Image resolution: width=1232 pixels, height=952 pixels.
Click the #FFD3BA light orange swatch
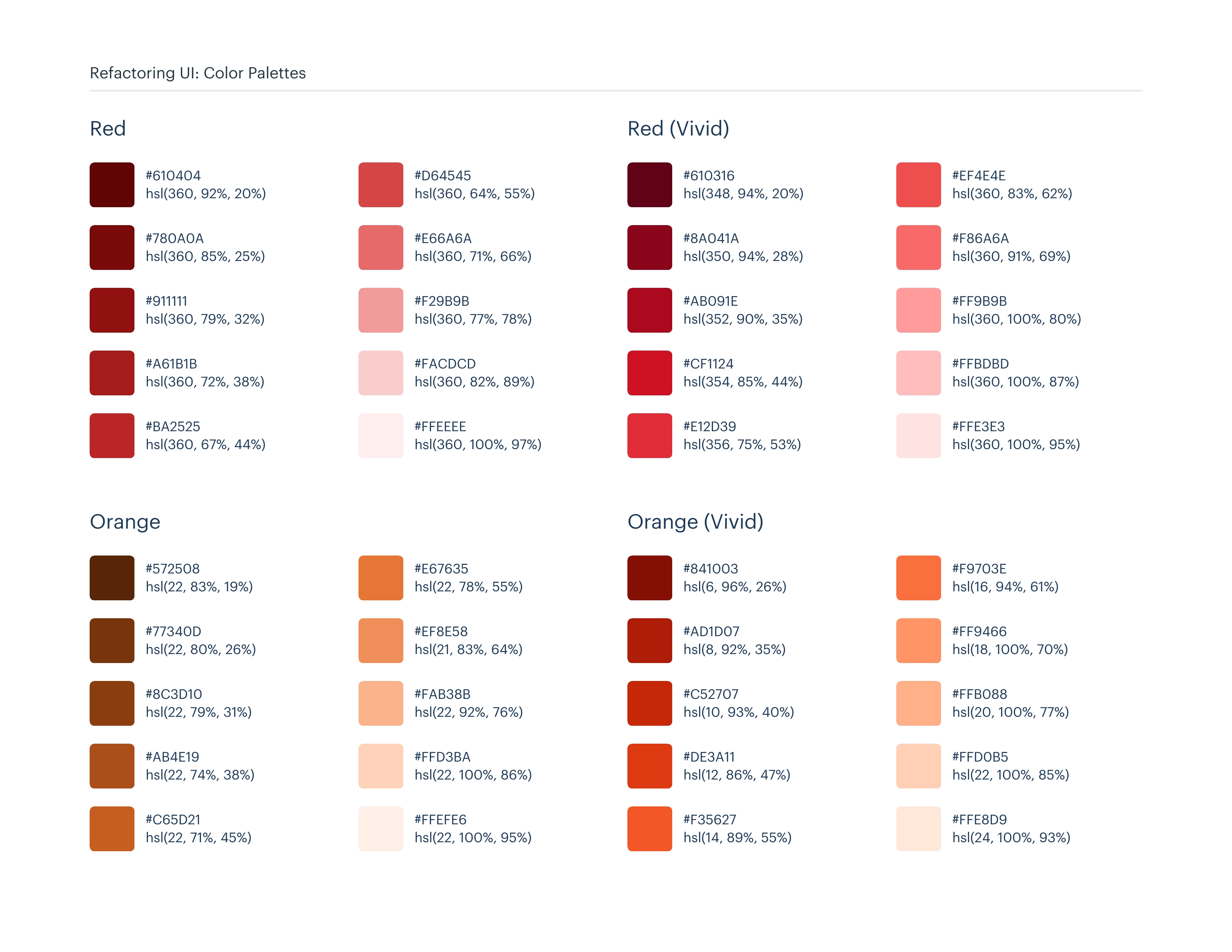(381, 766)
